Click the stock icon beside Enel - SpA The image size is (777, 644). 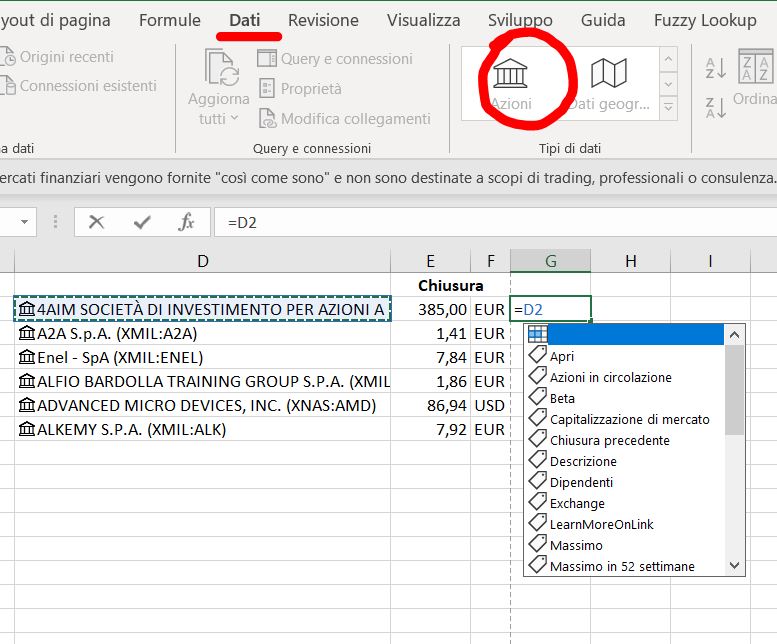pos(27,357)
